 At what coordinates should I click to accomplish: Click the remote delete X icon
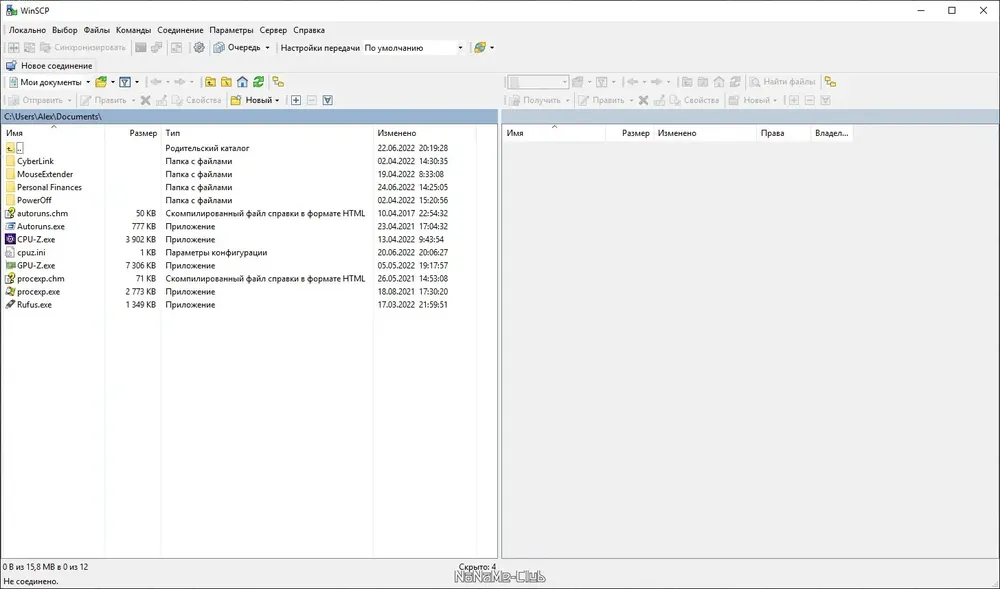643,100
